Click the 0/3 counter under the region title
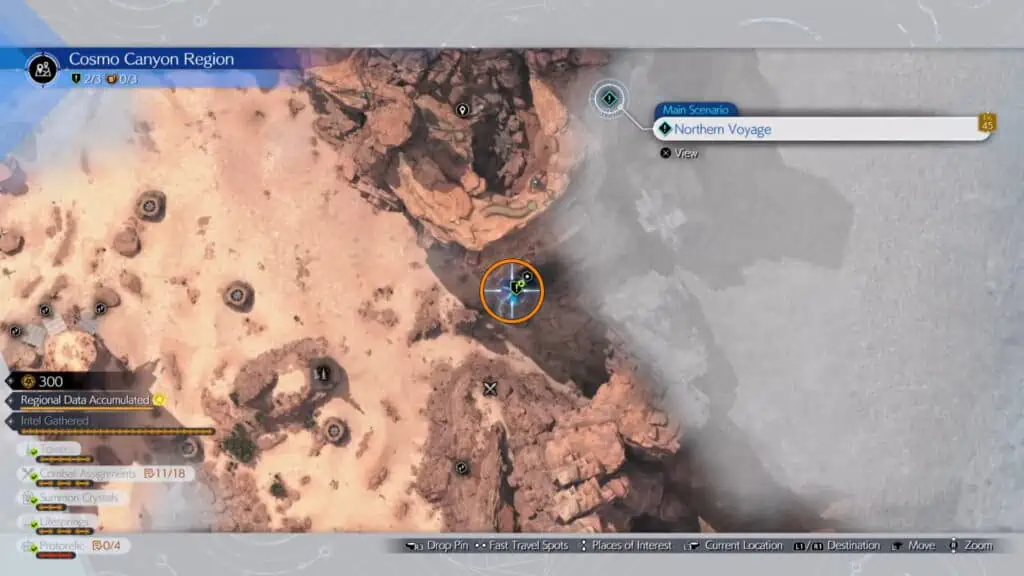The width and height of the screenshot is (1024, 576). [x=128, y=79]
